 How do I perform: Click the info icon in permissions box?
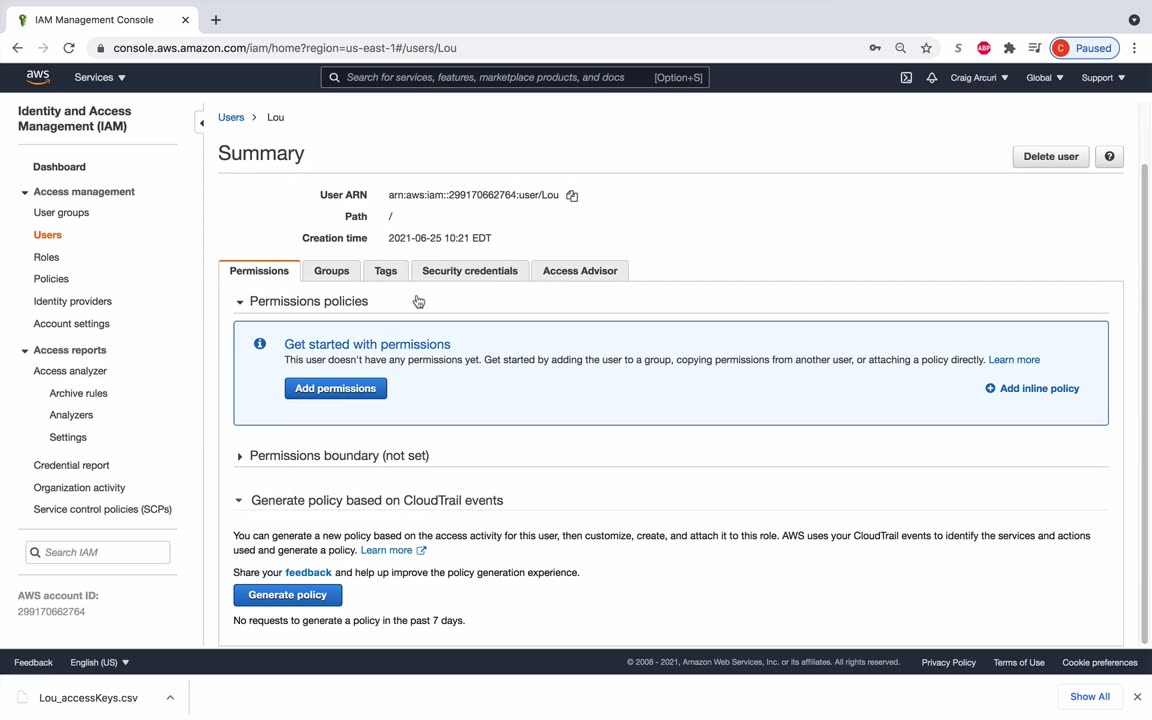coord(259,343)
